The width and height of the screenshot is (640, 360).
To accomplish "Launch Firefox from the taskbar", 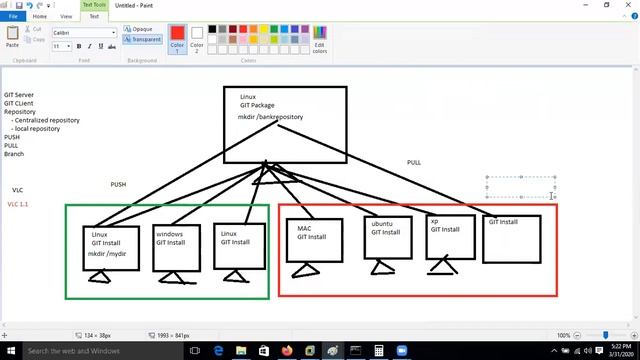I will [287, 351].
